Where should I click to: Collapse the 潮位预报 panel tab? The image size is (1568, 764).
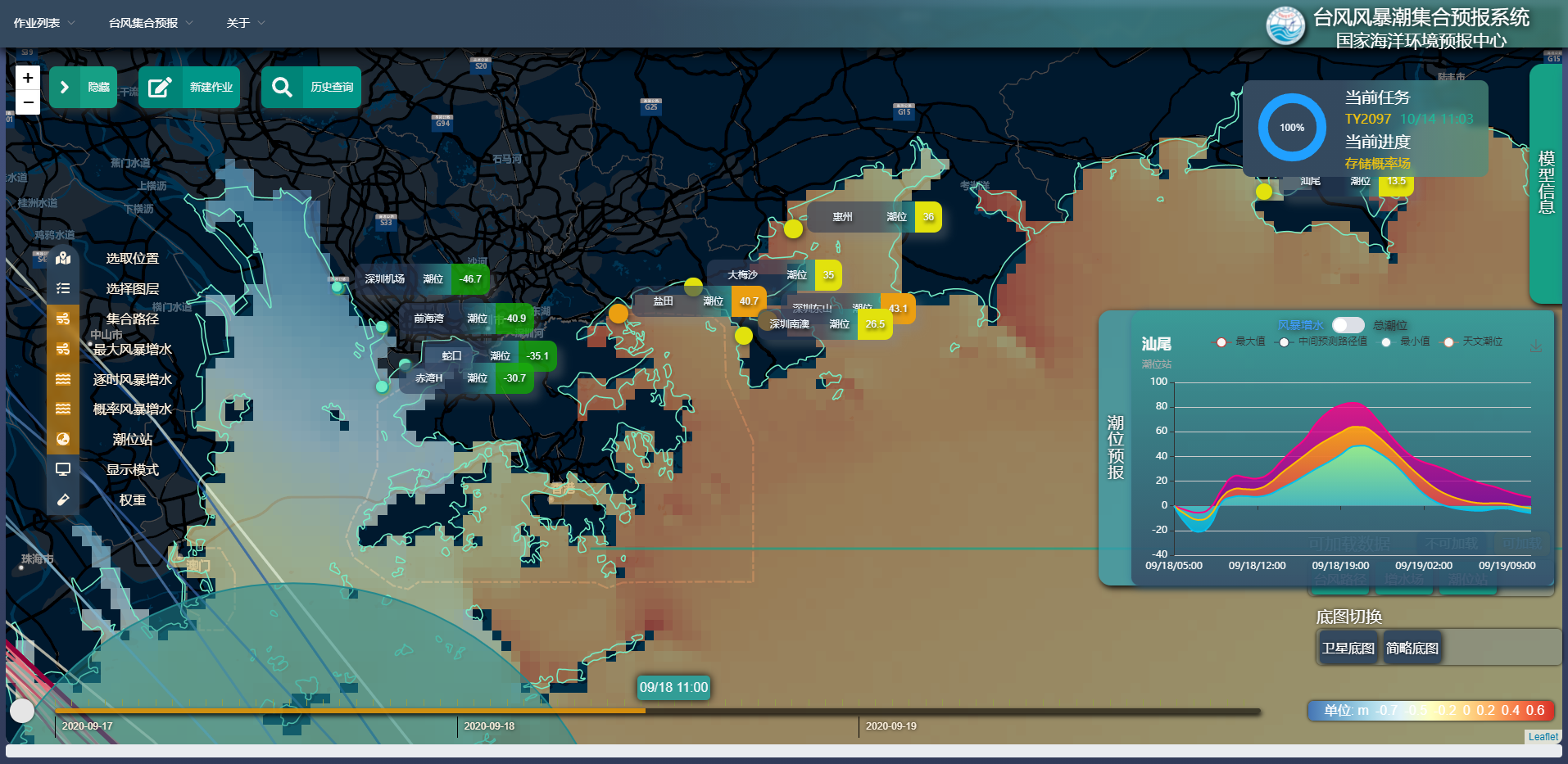tap(1115, 447)
